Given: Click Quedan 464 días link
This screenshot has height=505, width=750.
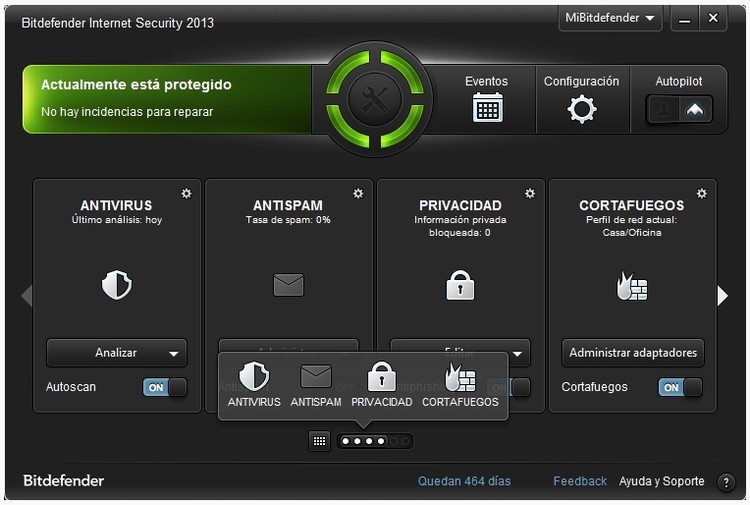Looking at the screenshot, I should (x=464, y=481).
